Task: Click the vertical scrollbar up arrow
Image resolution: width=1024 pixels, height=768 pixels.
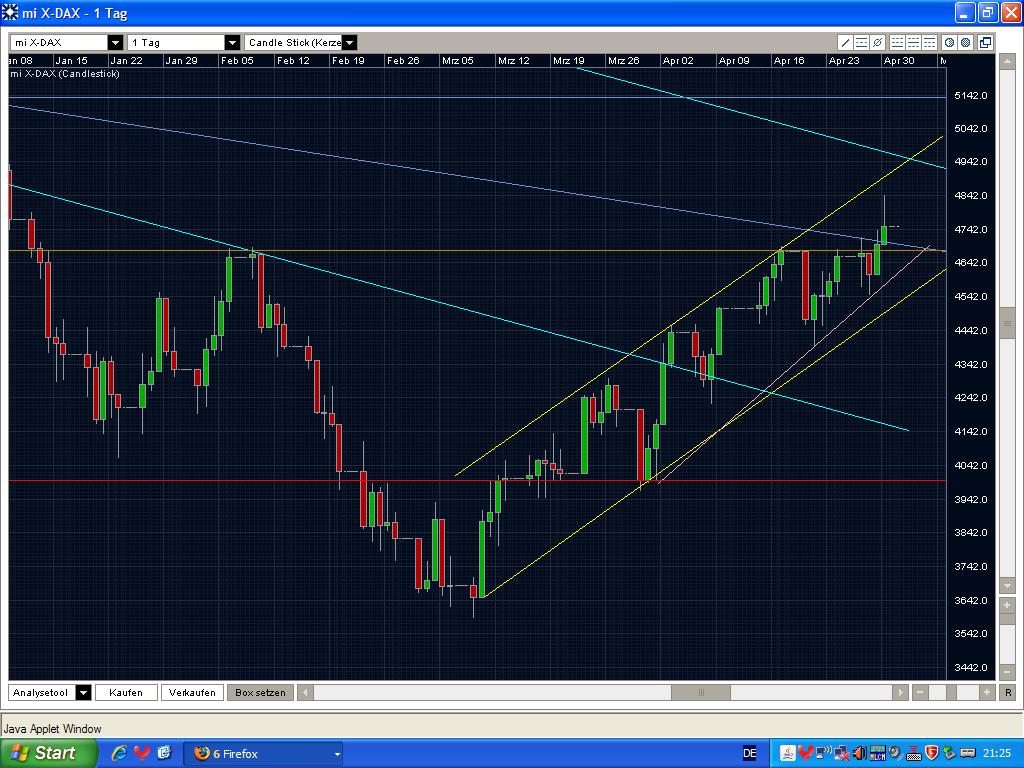Action: tap(1008, 61)
